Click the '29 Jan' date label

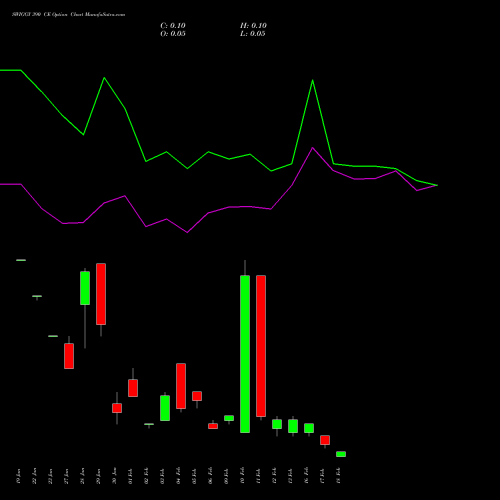click(99, 476)
